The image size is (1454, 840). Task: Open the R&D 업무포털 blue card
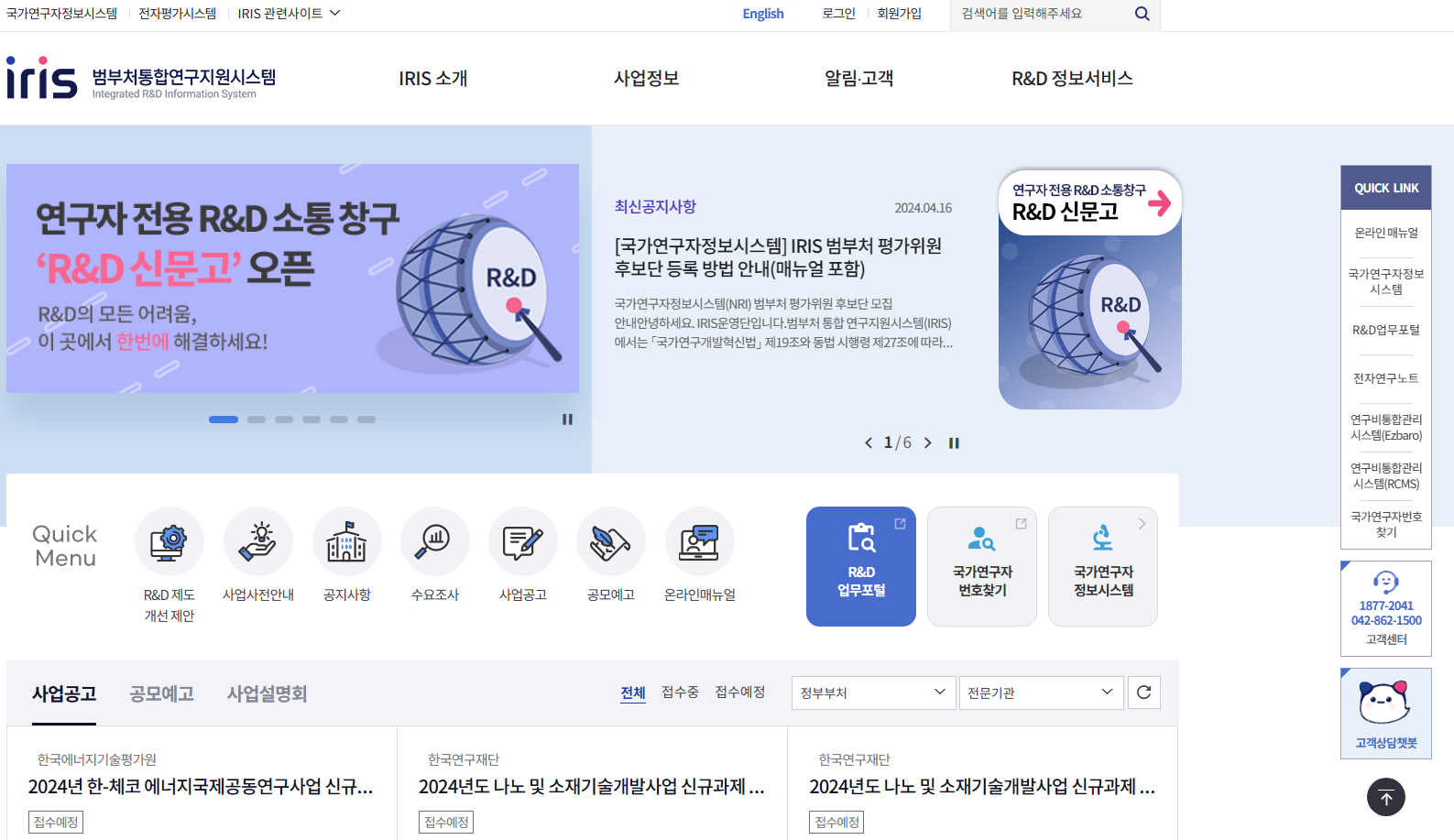pyautogui.click(x=861, y=566)
